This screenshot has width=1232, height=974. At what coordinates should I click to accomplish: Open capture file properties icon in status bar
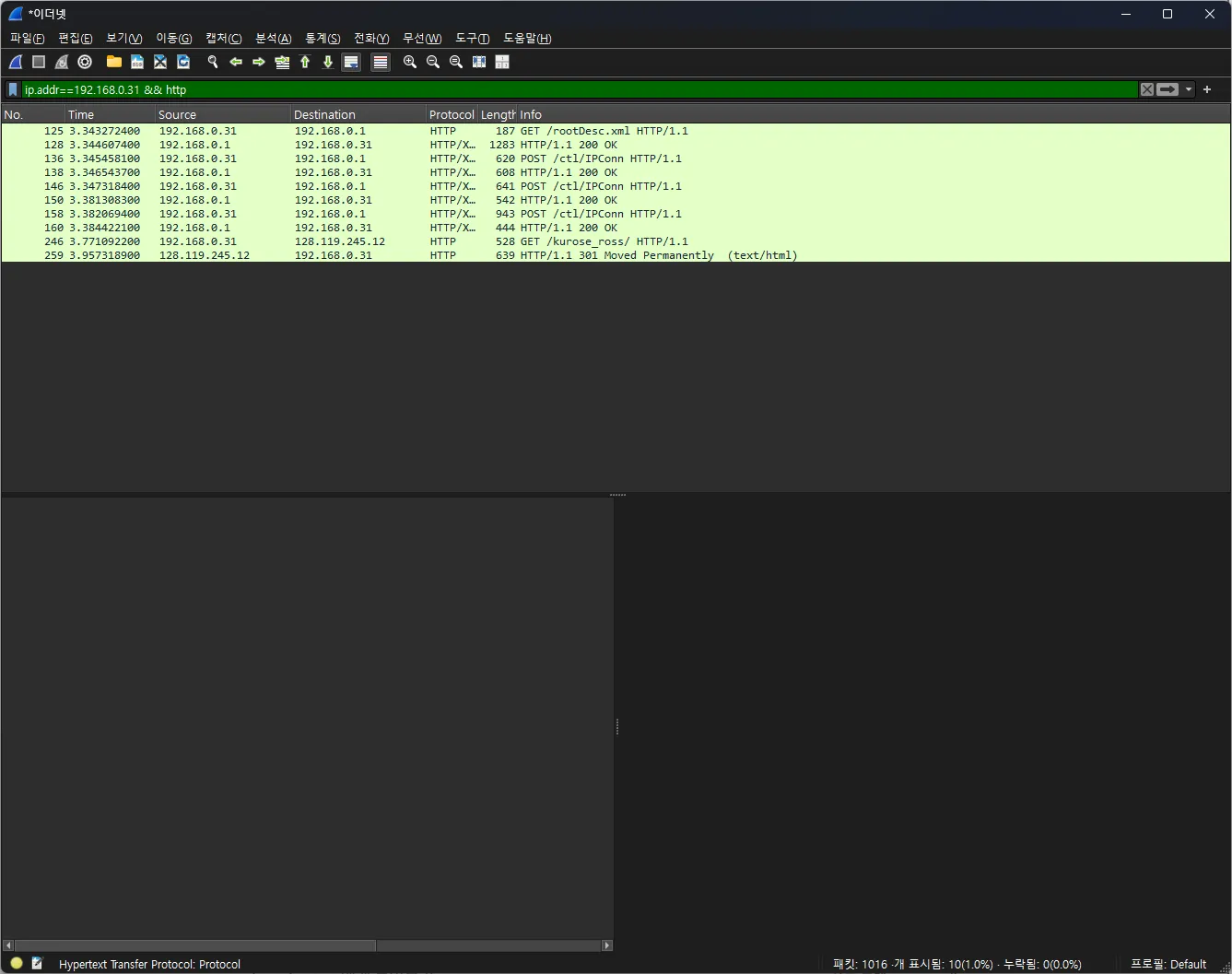[x=37, y=963]
